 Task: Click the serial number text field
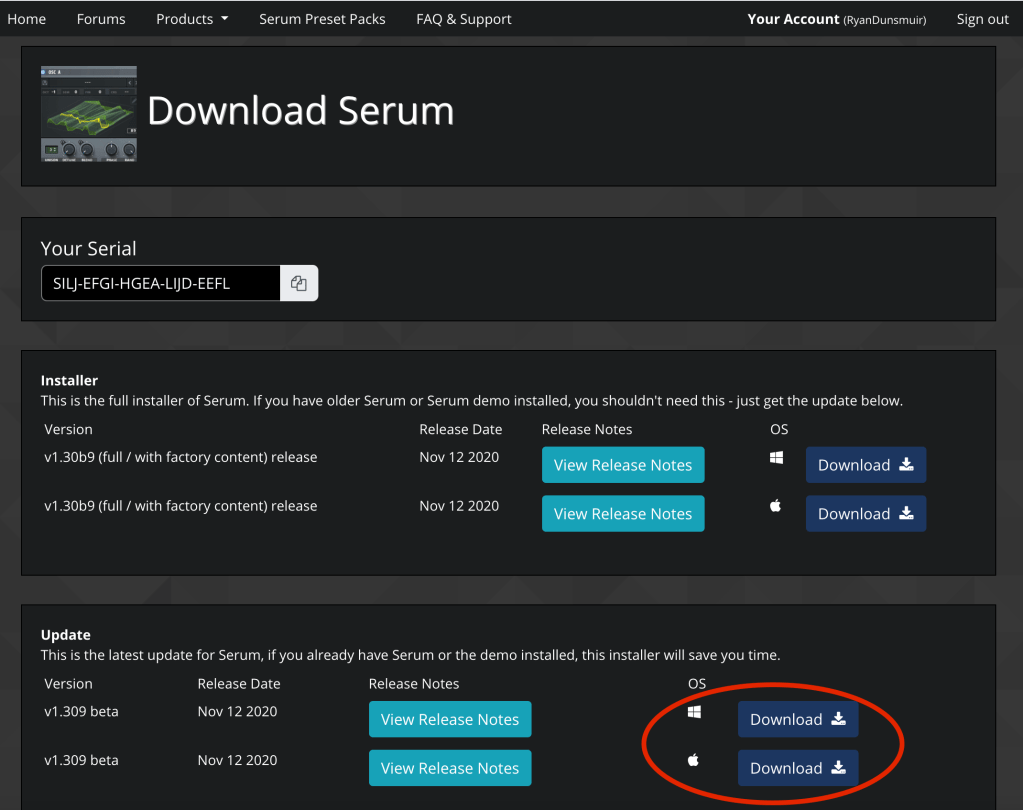(x=160, y=284)
